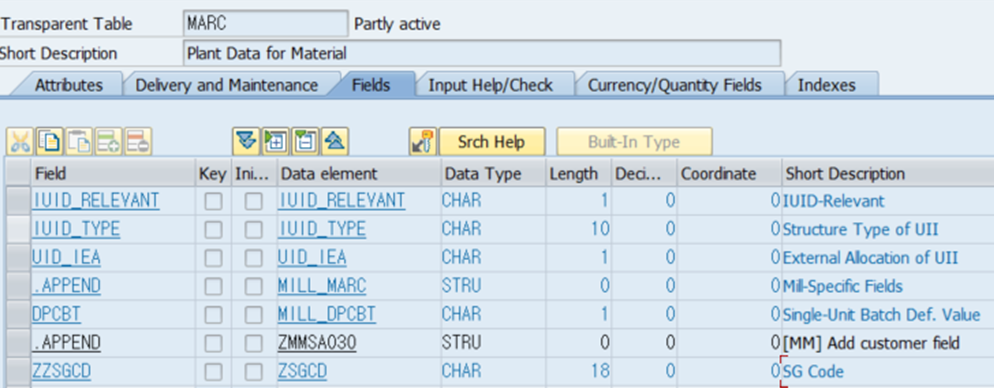The height and width of the screenshot is (388, 994).
Task: Click the Length column header
Action: point(579,173)
